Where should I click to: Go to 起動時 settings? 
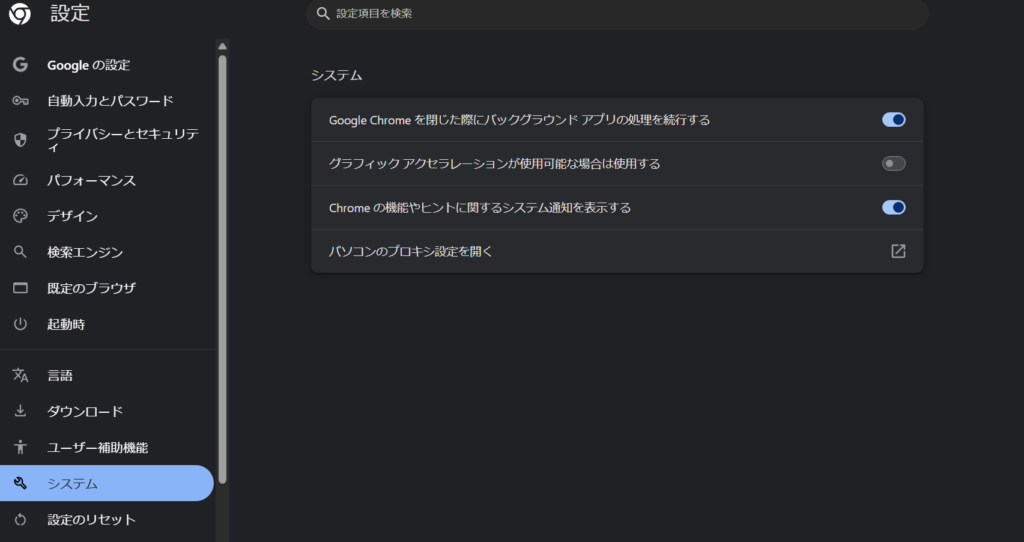click(x=107, y=324)
